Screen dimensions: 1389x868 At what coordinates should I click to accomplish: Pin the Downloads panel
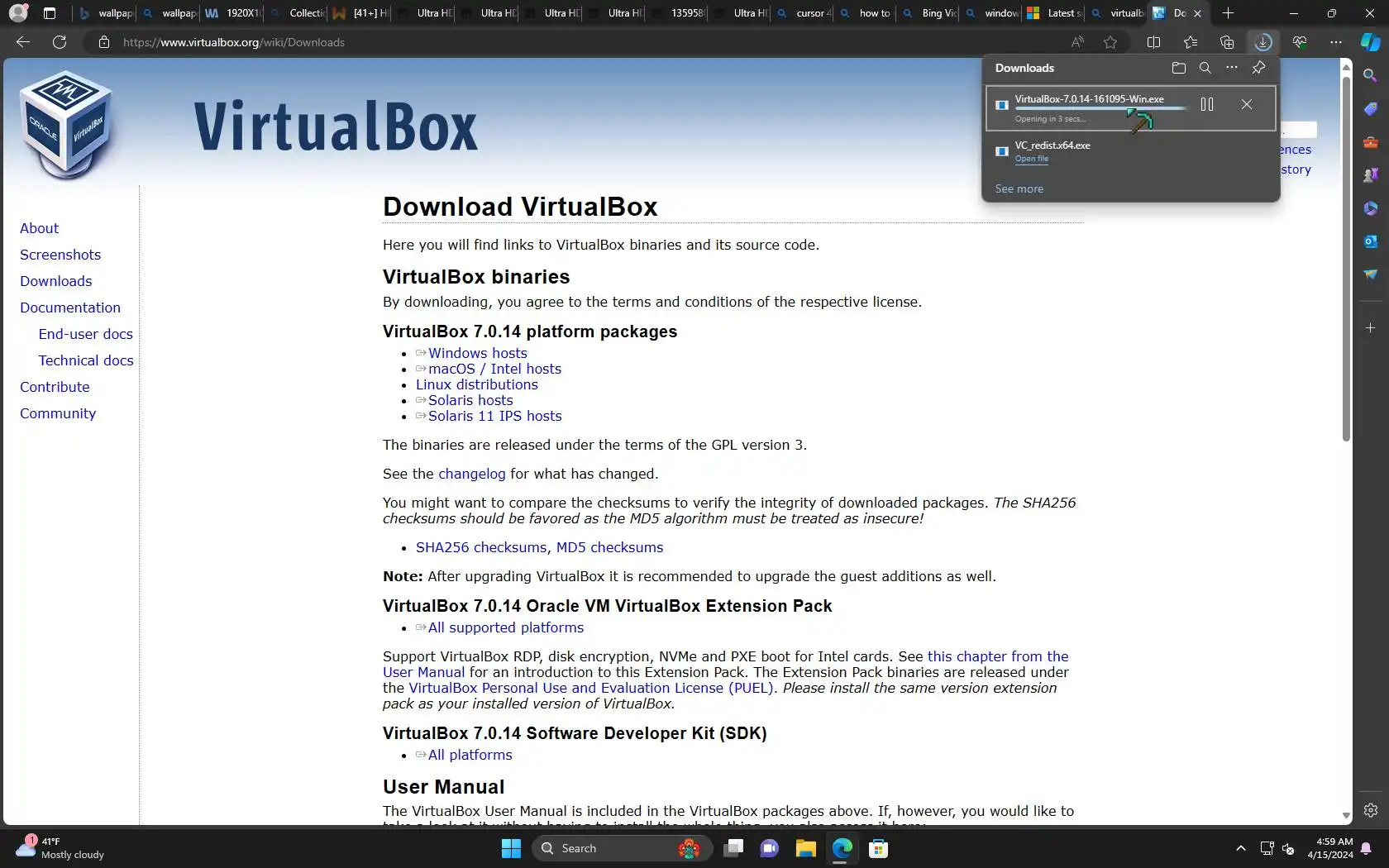(1258, 68)
